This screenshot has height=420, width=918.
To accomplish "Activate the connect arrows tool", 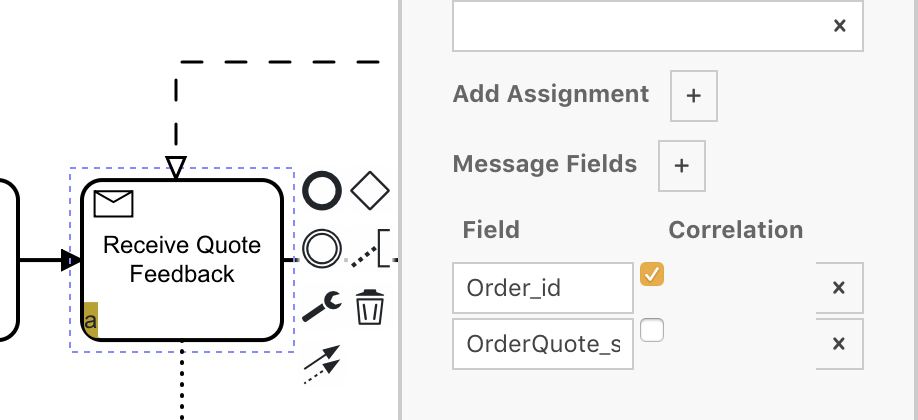I will pyautogui.click(x=322, y=364).
